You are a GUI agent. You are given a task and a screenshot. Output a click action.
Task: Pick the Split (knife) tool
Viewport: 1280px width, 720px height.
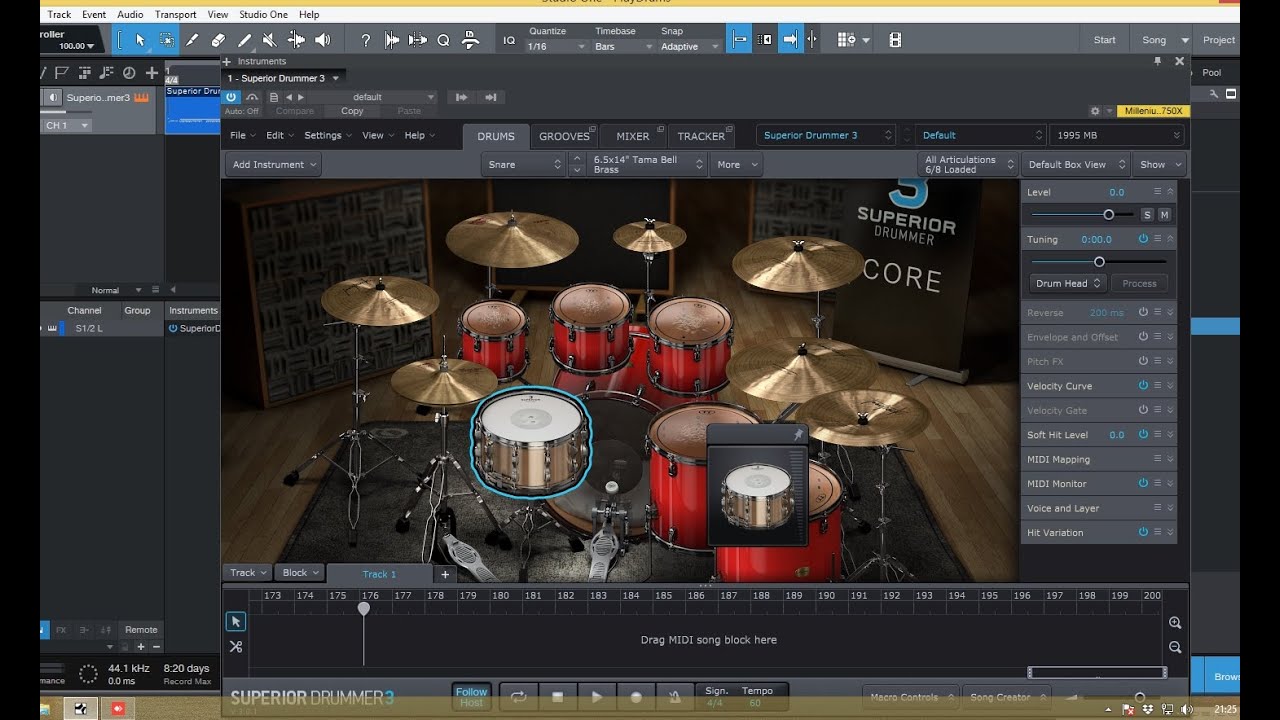pos(192,40)
